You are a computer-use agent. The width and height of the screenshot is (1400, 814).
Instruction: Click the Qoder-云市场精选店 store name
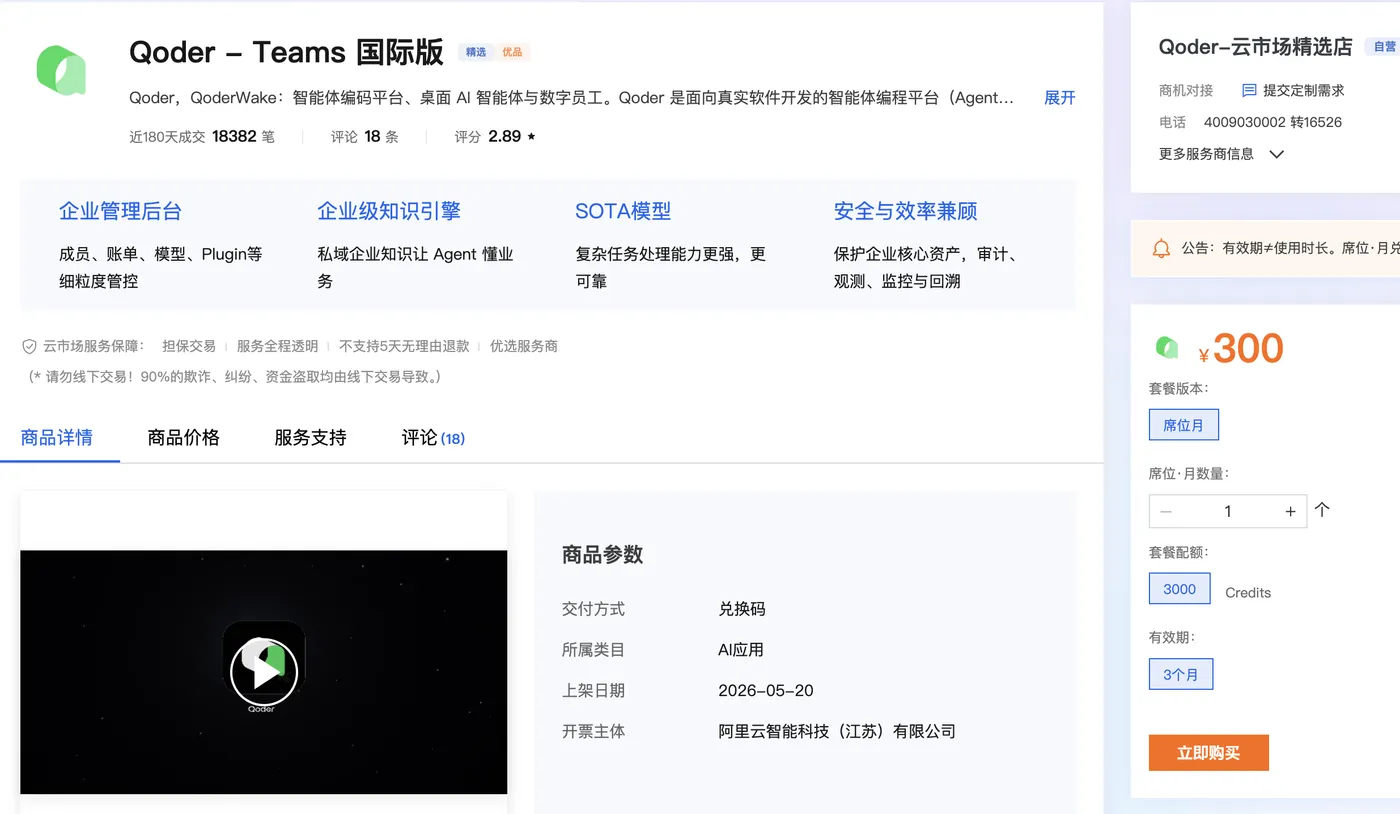tap(1255, 47)
